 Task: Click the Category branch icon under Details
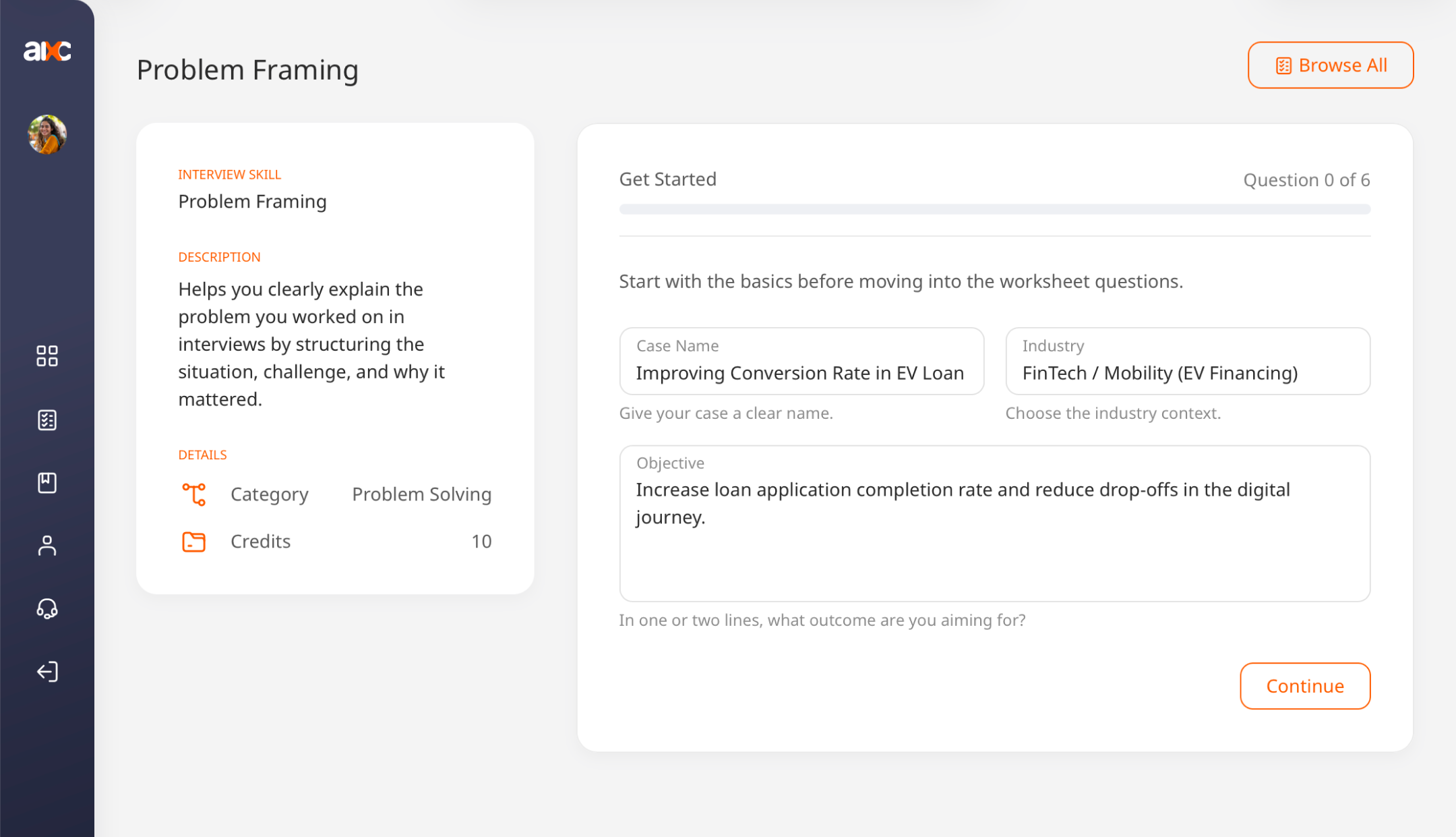[194, 494]
